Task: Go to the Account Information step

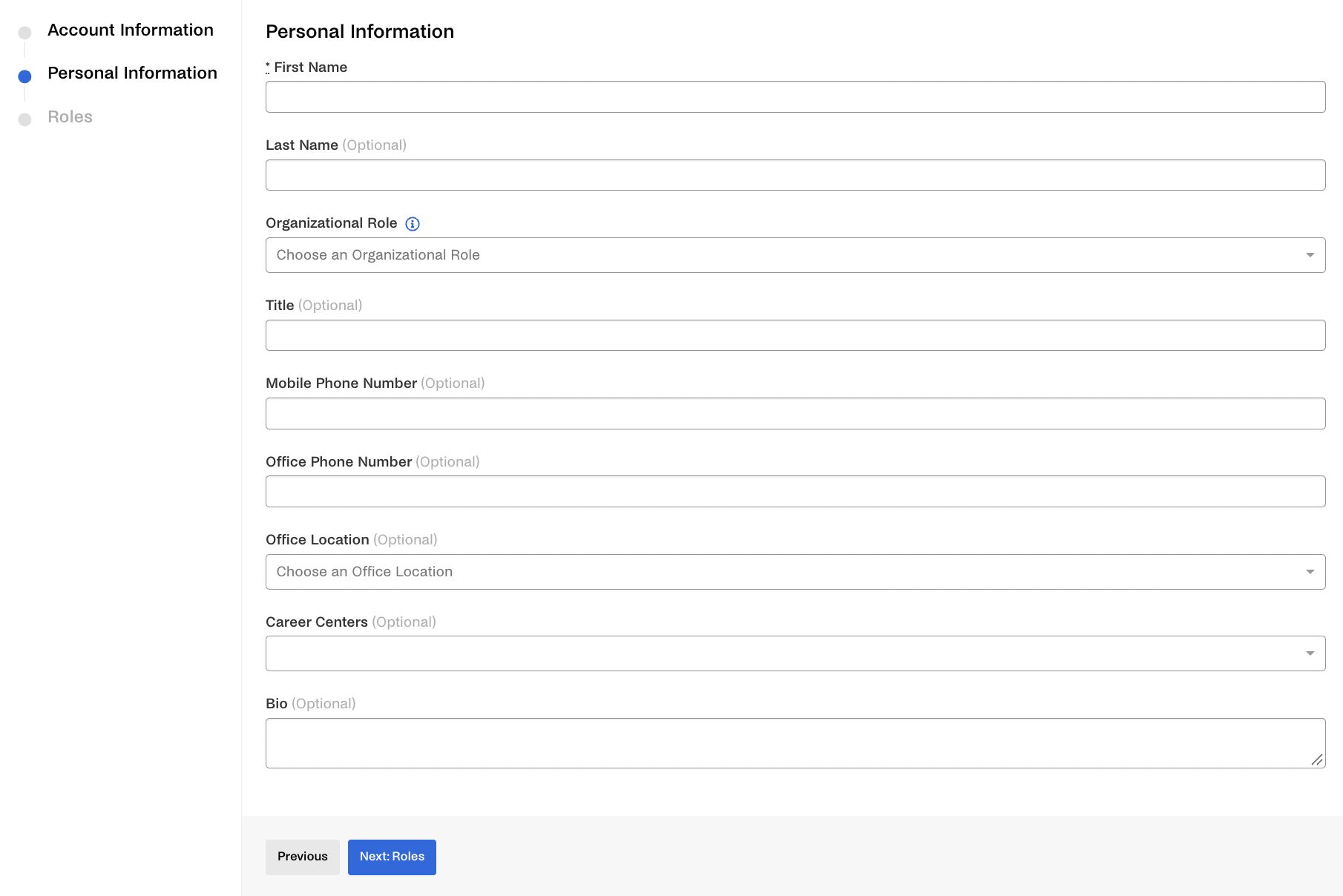Action: [131, 30]
